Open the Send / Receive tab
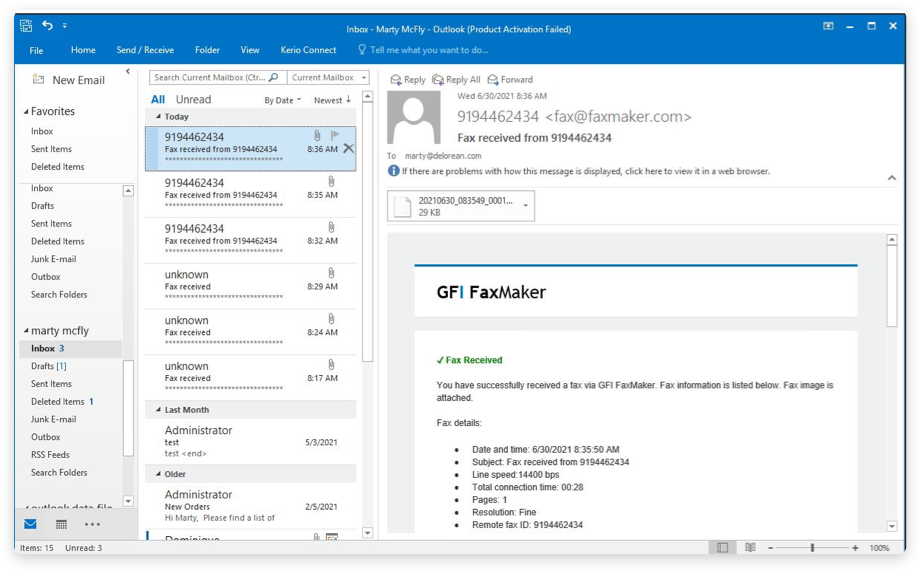The image size is (920, 572). coord(145,50)
